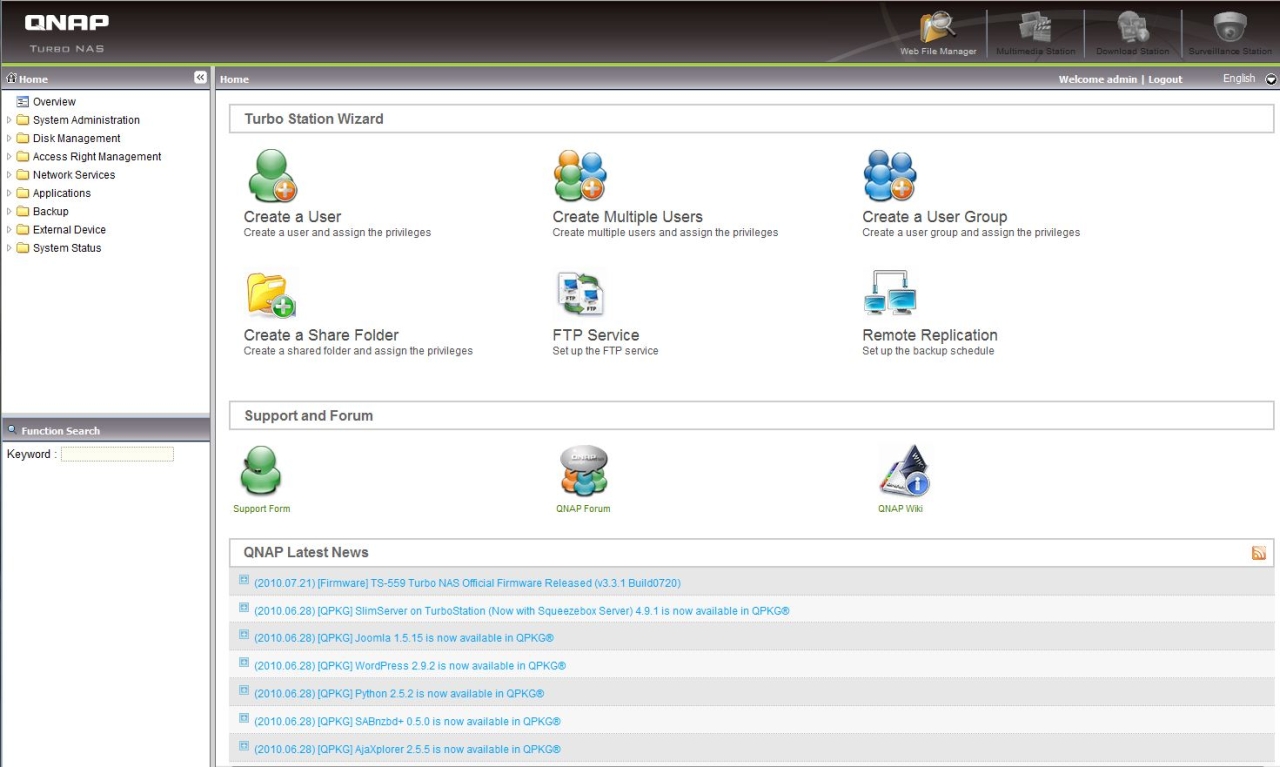Open the QNAP Wiki icon
The height and width of the screenshot is (767, 1280).
(x=905, y=471)
